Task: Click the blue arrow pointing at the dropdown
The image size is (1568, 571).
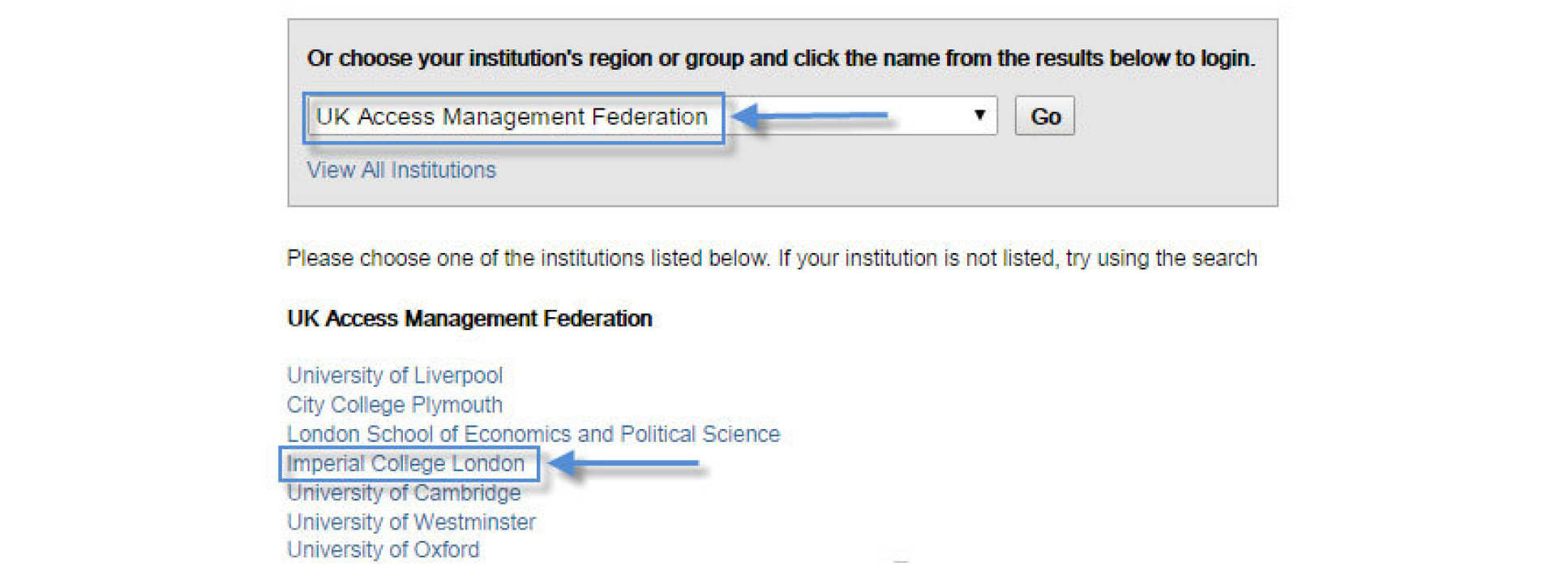Action: click(811, 116)
